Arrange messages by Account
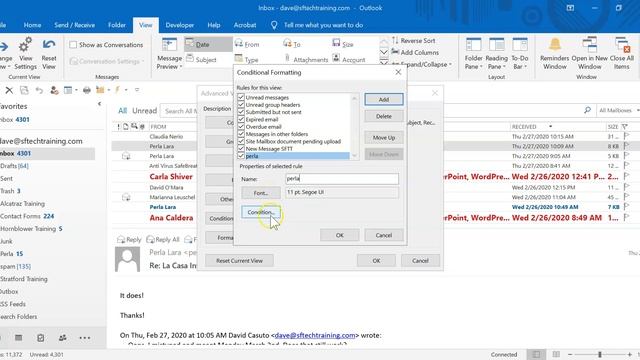Viewport: 640px width, 360px height. 349,60
